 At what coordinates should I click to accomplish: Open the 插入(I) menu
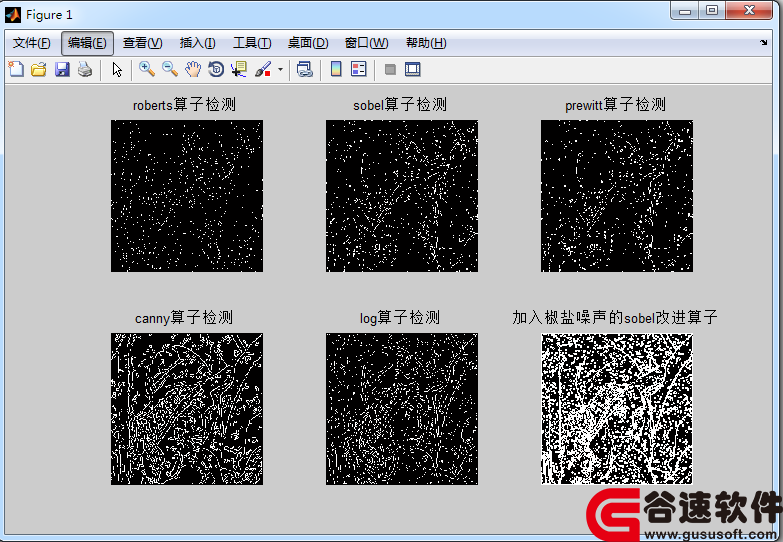click(197, 43)
